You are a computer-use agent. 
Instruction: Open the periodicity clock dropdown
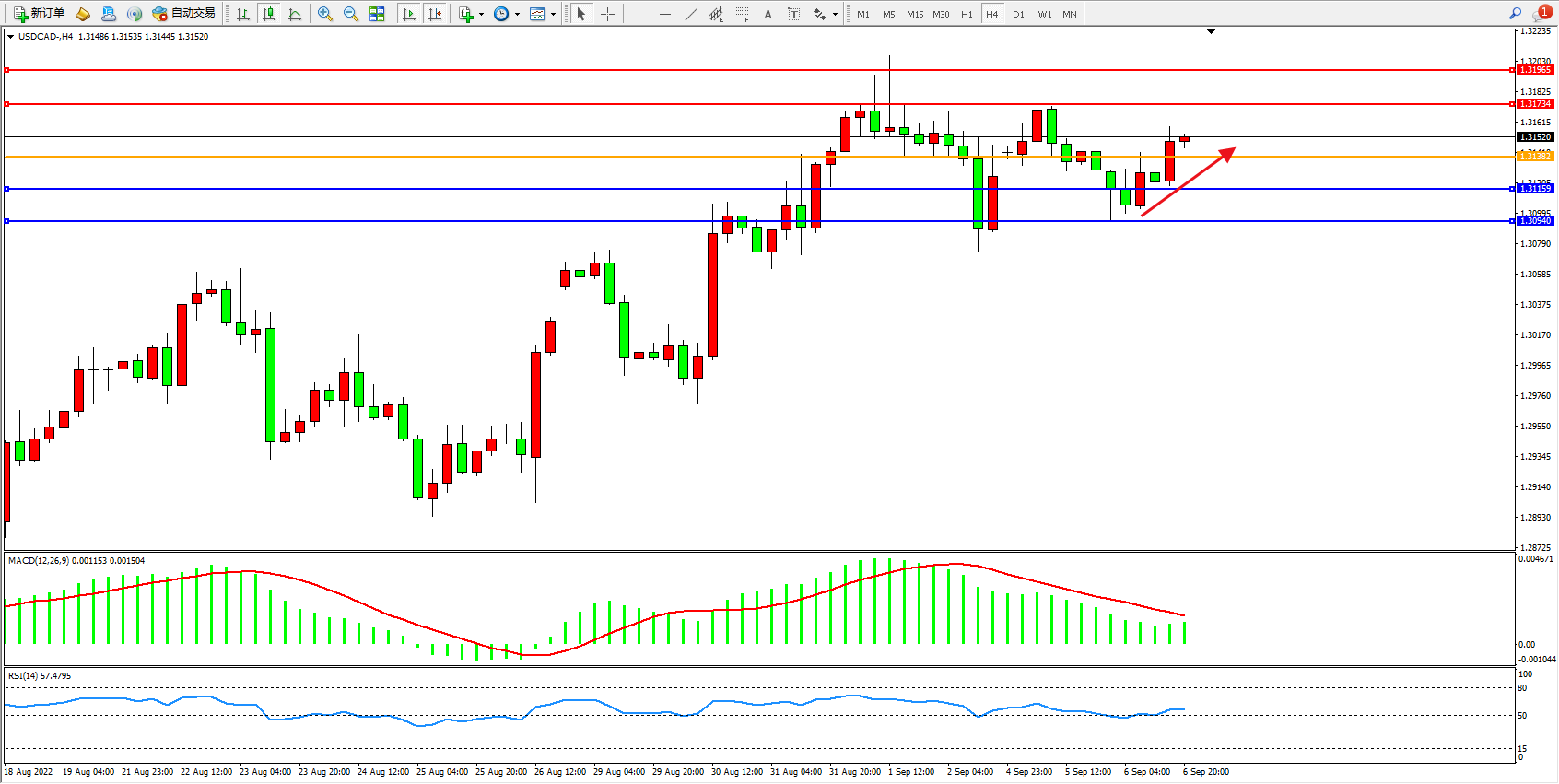tap(505, 14)
